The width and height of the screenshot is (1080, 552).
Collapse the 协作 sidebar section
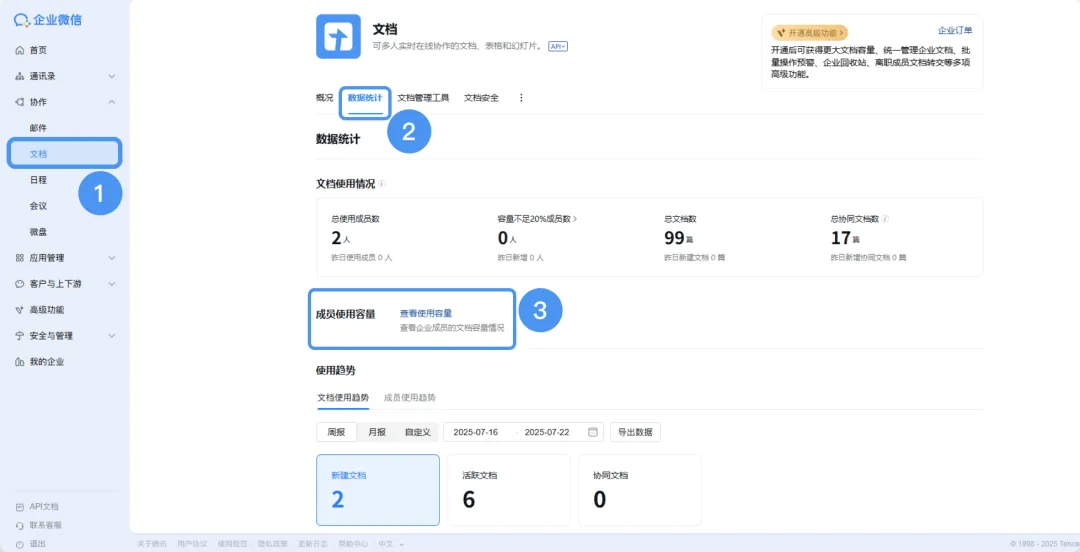112,102
